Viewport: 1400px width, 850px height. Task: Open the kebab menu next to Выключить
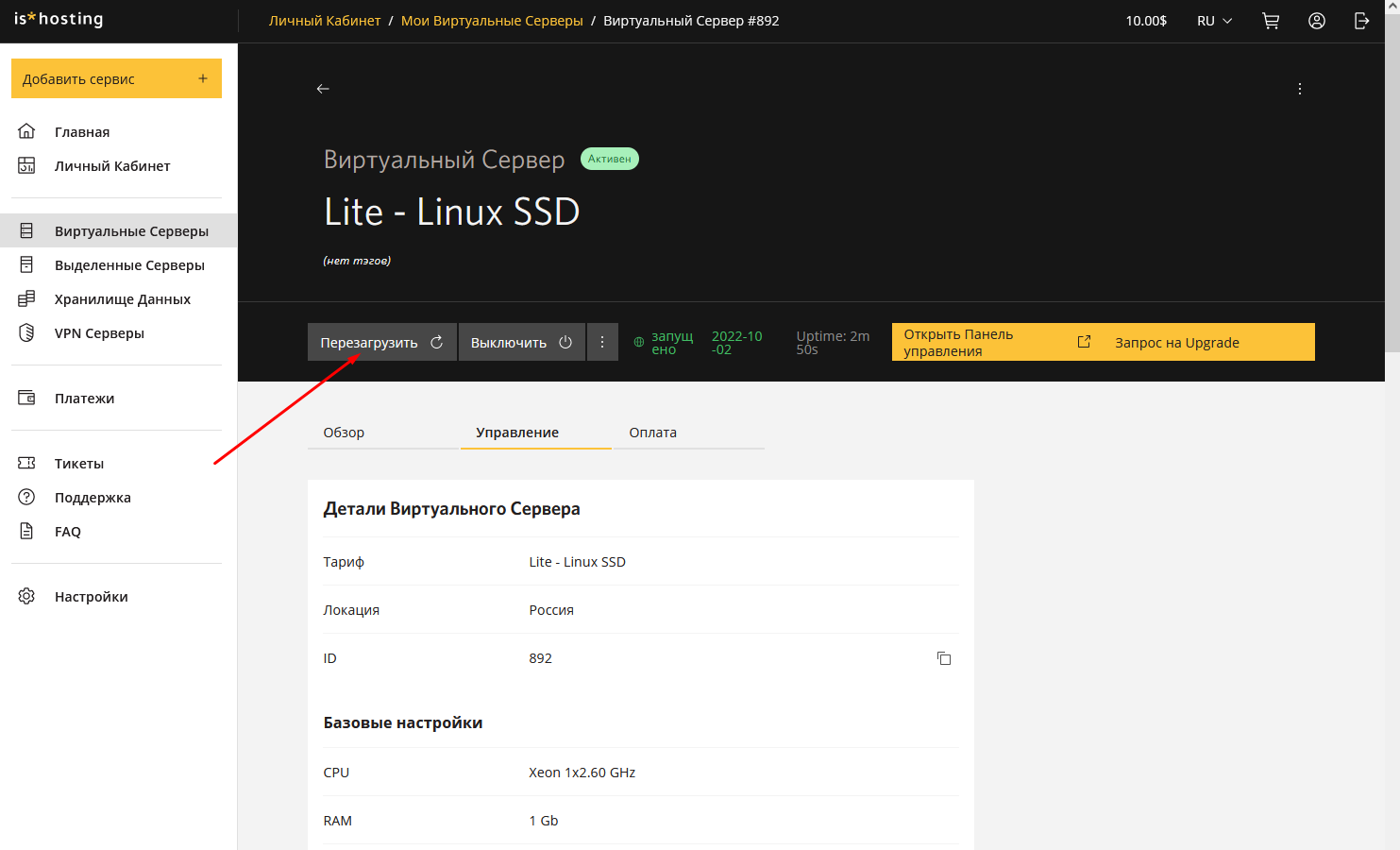[x=602, y=342]
